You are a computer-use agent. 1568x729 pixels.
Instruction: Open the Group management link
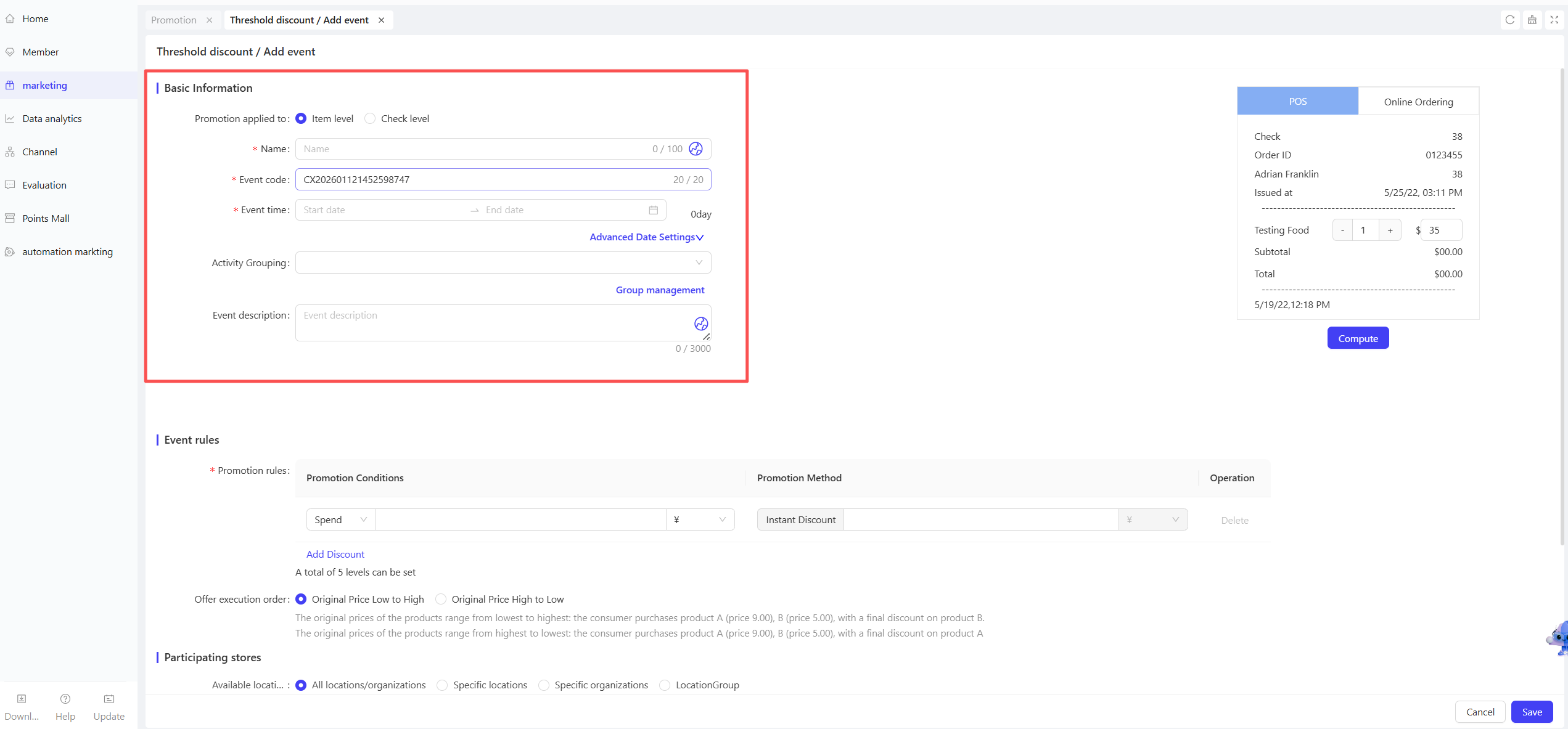(x=660, y=290)
